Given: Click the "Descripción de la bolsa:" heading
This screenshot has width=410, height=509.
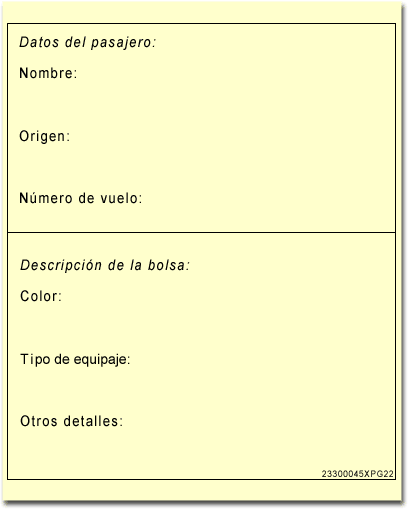Looking at the screenshot, I should point(105,265).
